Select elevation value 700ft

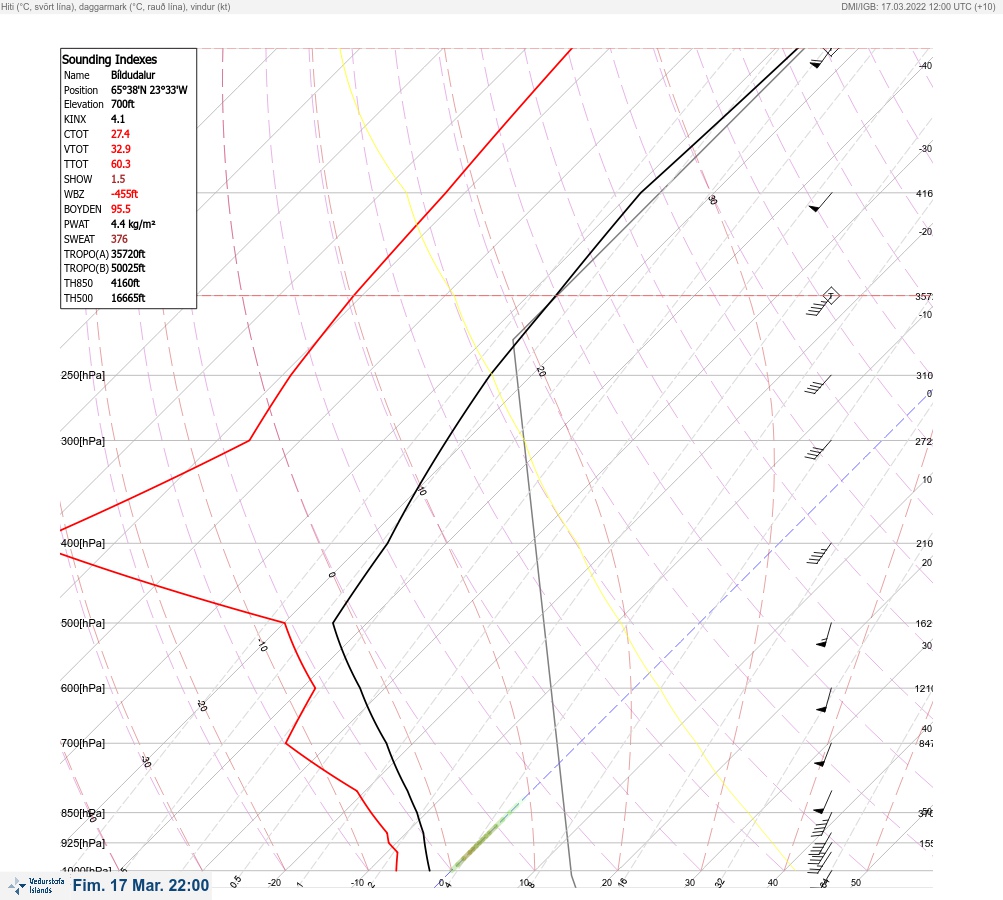click(x=123, y=104)
